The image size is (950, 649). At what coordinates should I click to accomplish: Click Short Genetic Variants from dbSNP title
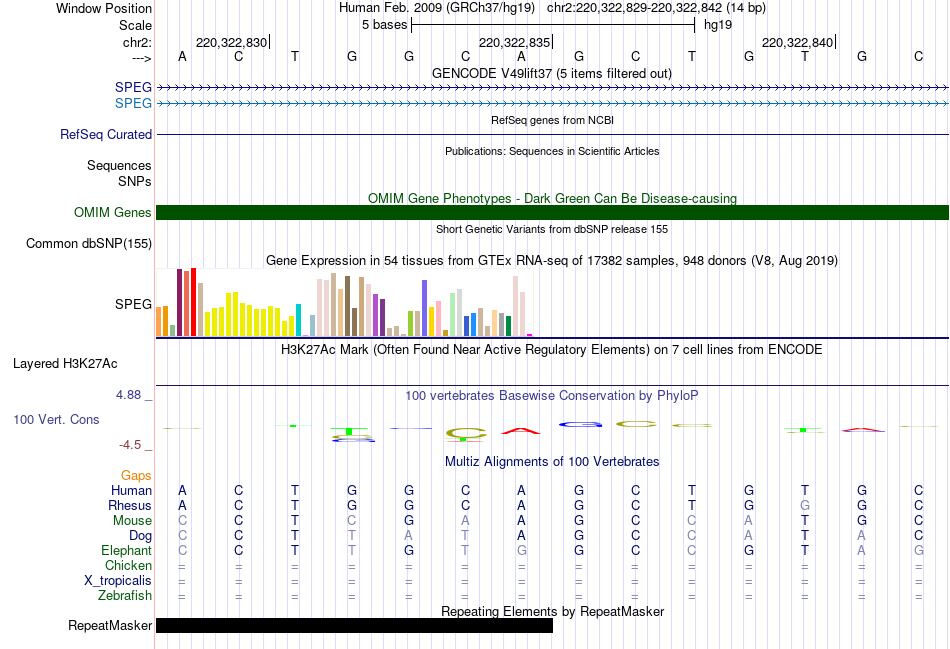pos(552,229)
